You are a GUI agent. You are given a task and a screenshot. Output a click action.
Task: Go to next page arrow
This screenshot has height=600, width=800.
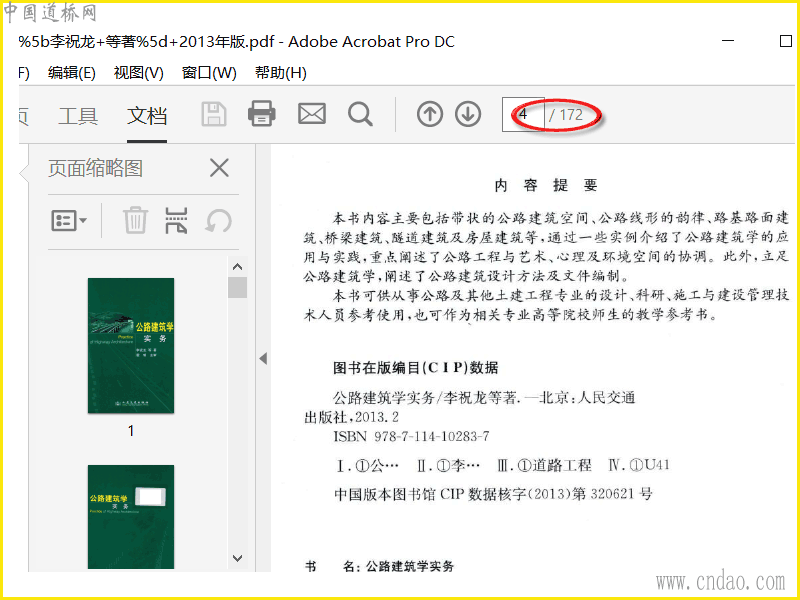[x=468, y=114]
